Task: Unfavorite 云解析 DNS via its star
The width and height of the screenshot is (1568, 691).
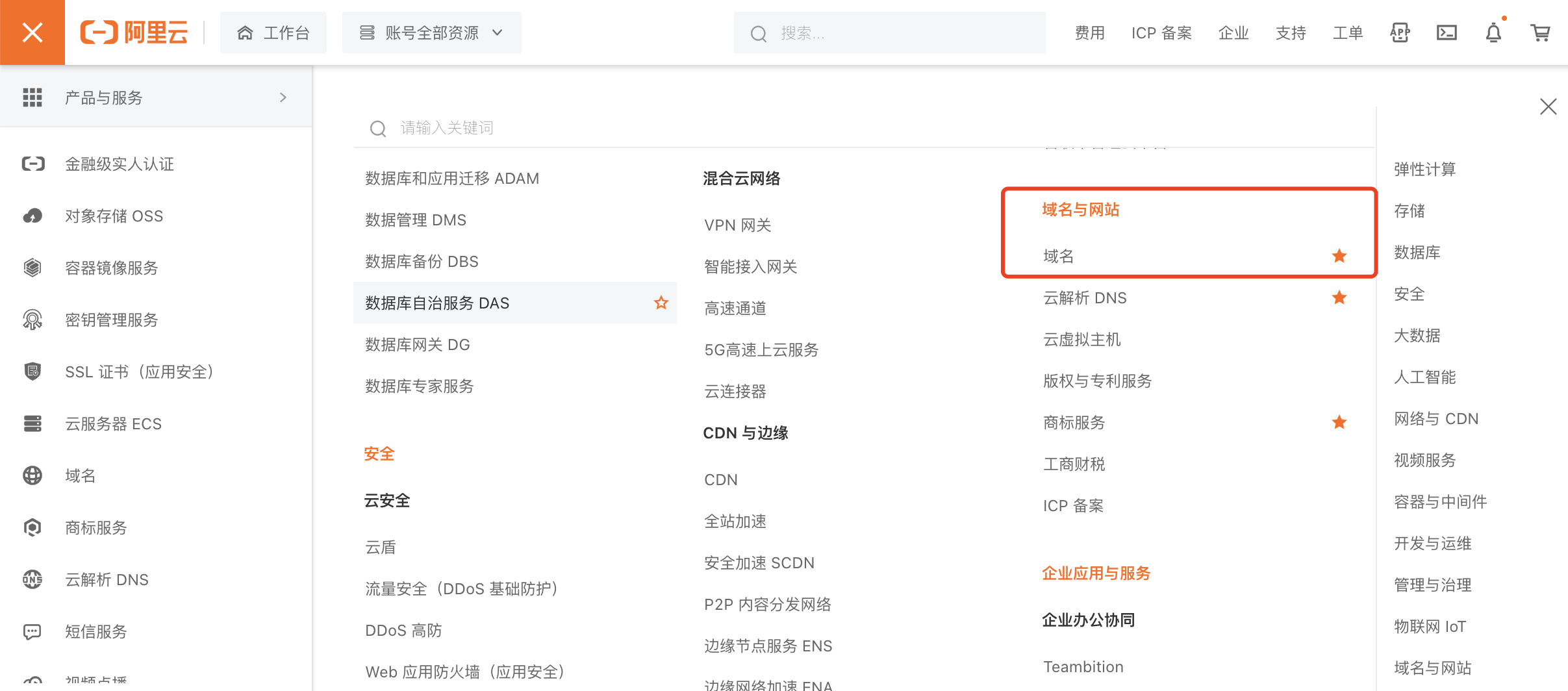Action: pos(1339,297)
